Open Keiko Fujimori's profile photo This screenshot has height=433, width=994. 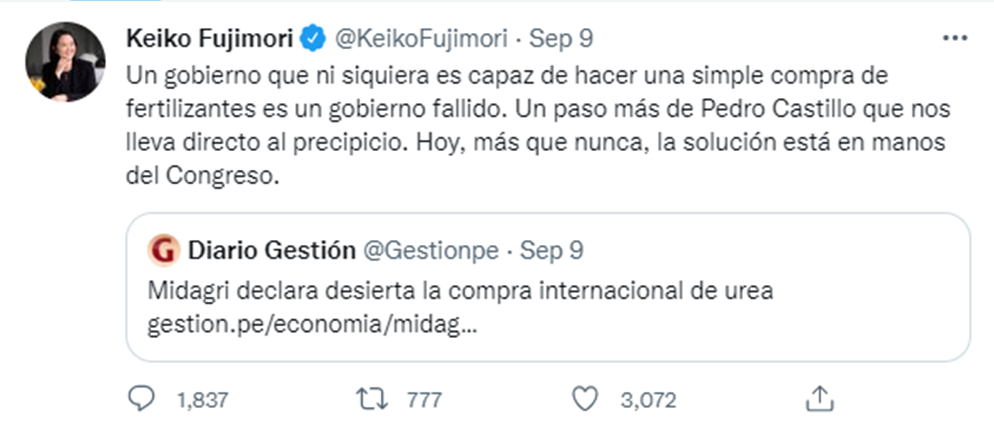pos(66,63)
